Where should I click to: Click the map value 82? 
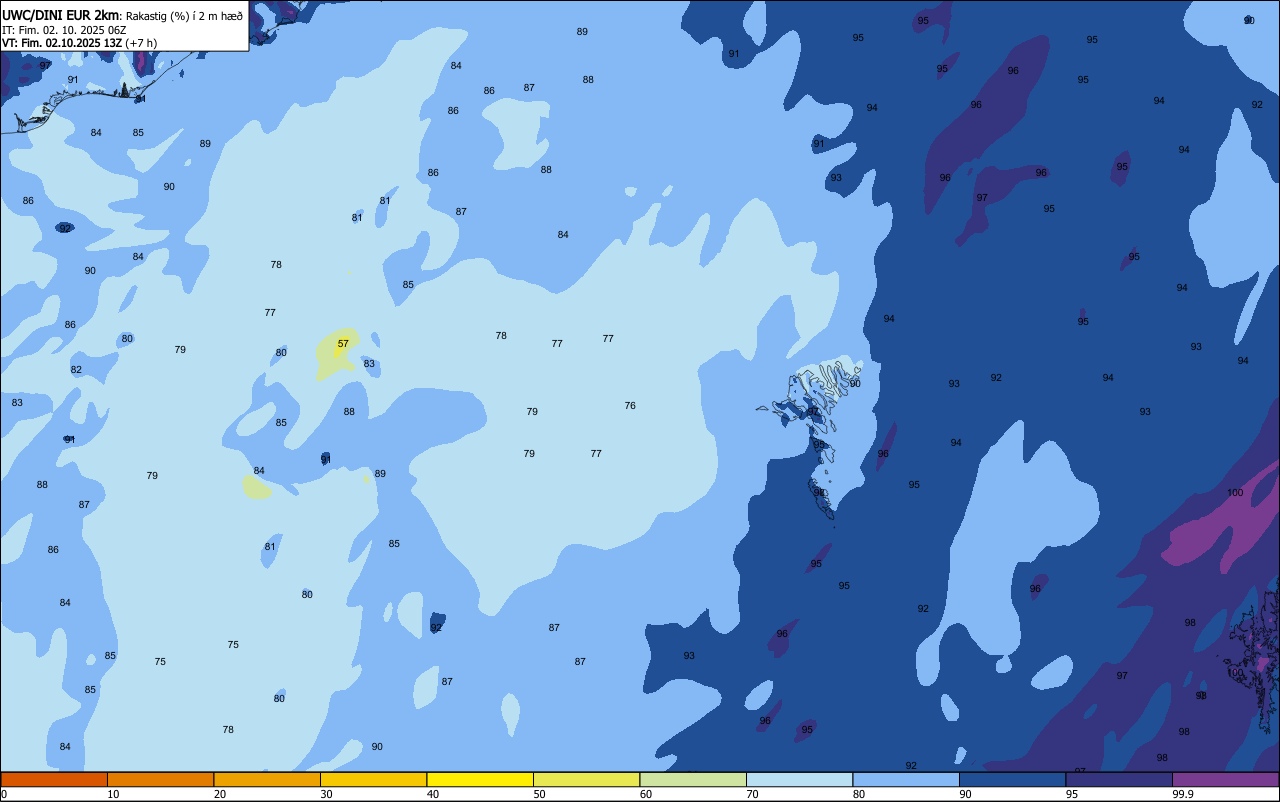[x=76, y=369]
